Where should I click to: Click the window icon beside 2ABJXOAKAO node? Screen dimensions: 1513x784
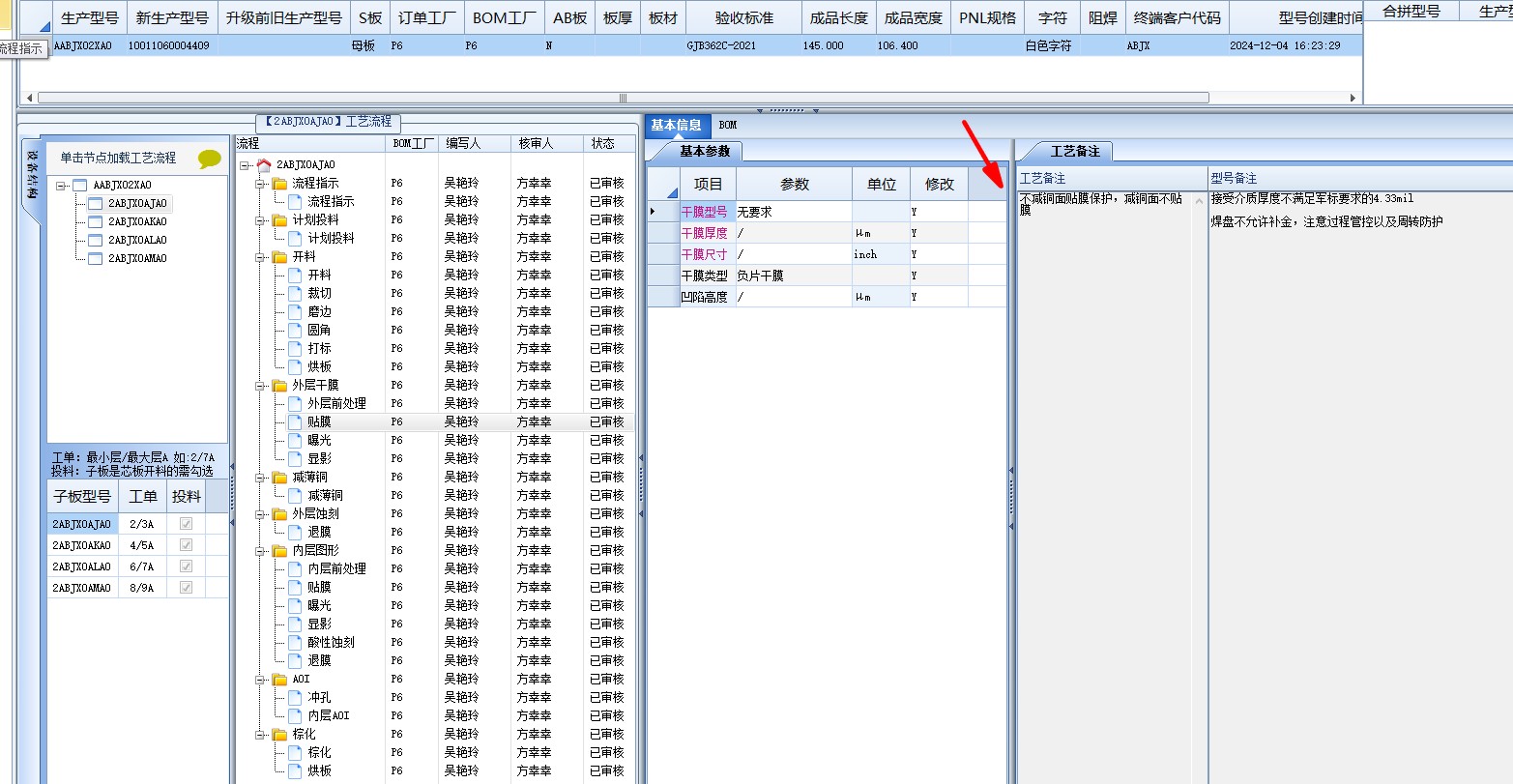tap(95, 222)
